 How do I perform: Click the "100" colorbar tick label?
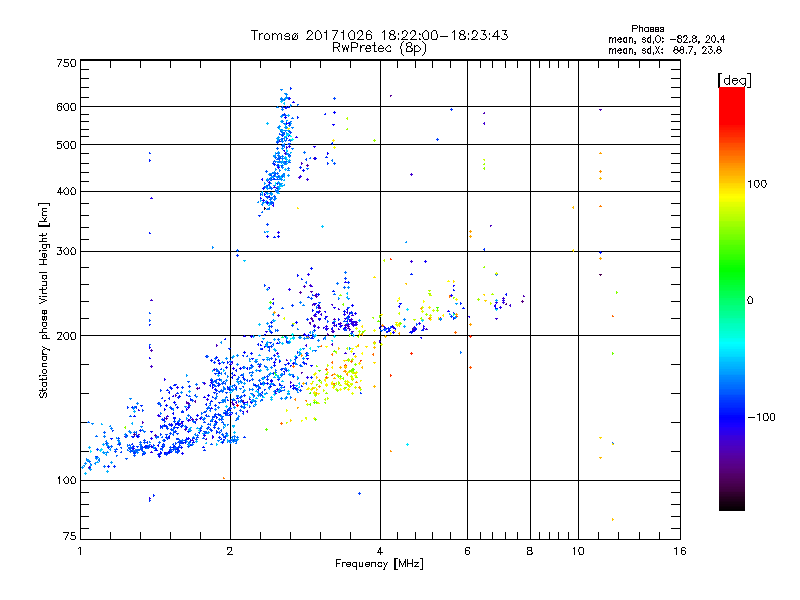(x=757, y=184)
